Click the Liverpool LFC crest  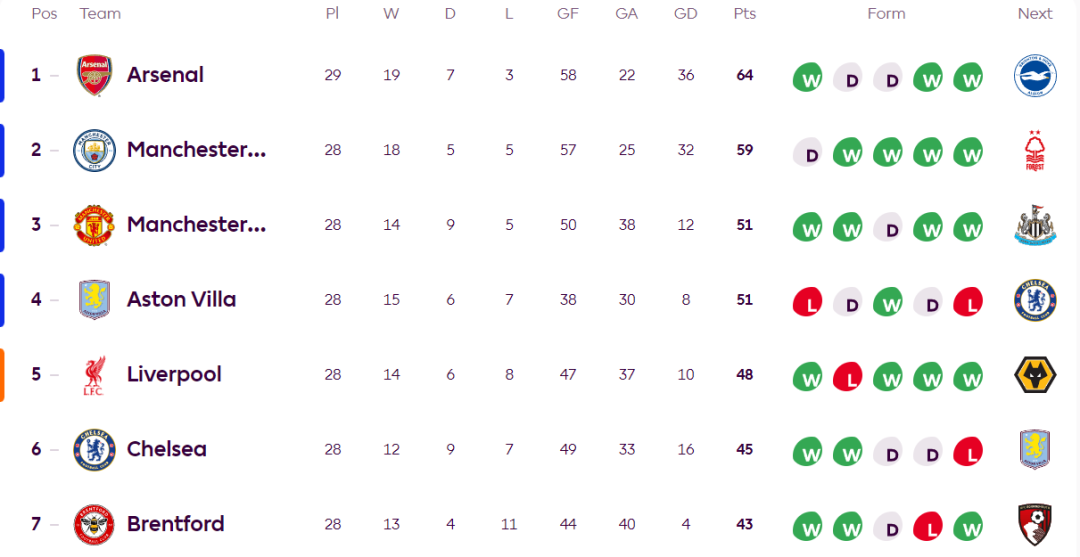pyautogui.click(x=95, y=375)
